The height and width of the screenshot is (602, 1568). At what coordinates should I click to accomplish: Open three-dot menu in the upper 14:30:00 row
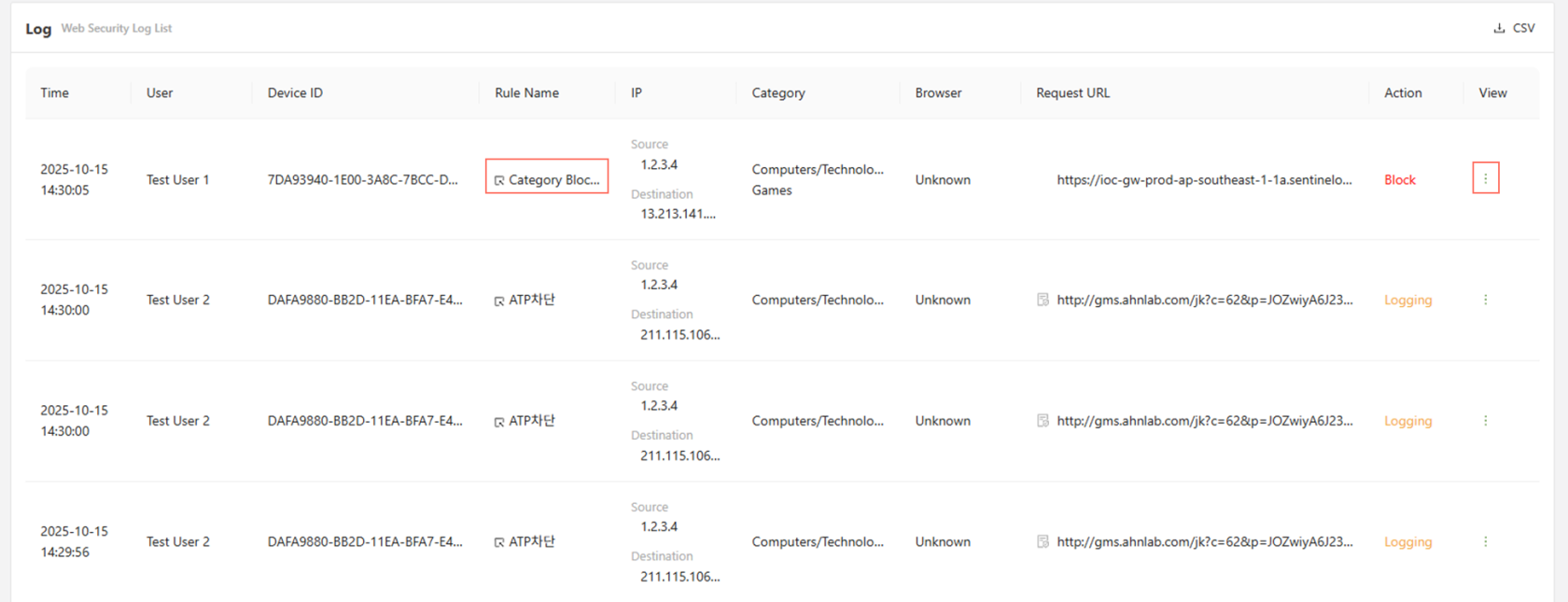[1485, 300]
